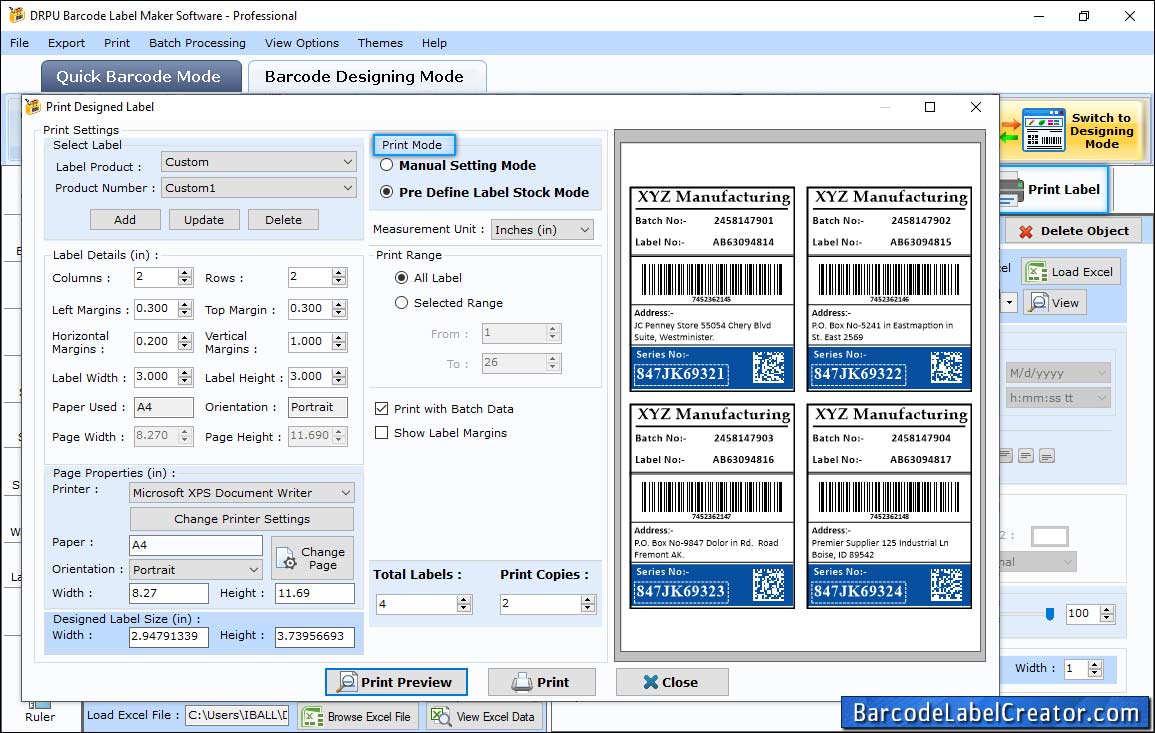This screenshot has width=1155, height=733.
Task: Open the Label Product dropdown
Action: [259, 162]
